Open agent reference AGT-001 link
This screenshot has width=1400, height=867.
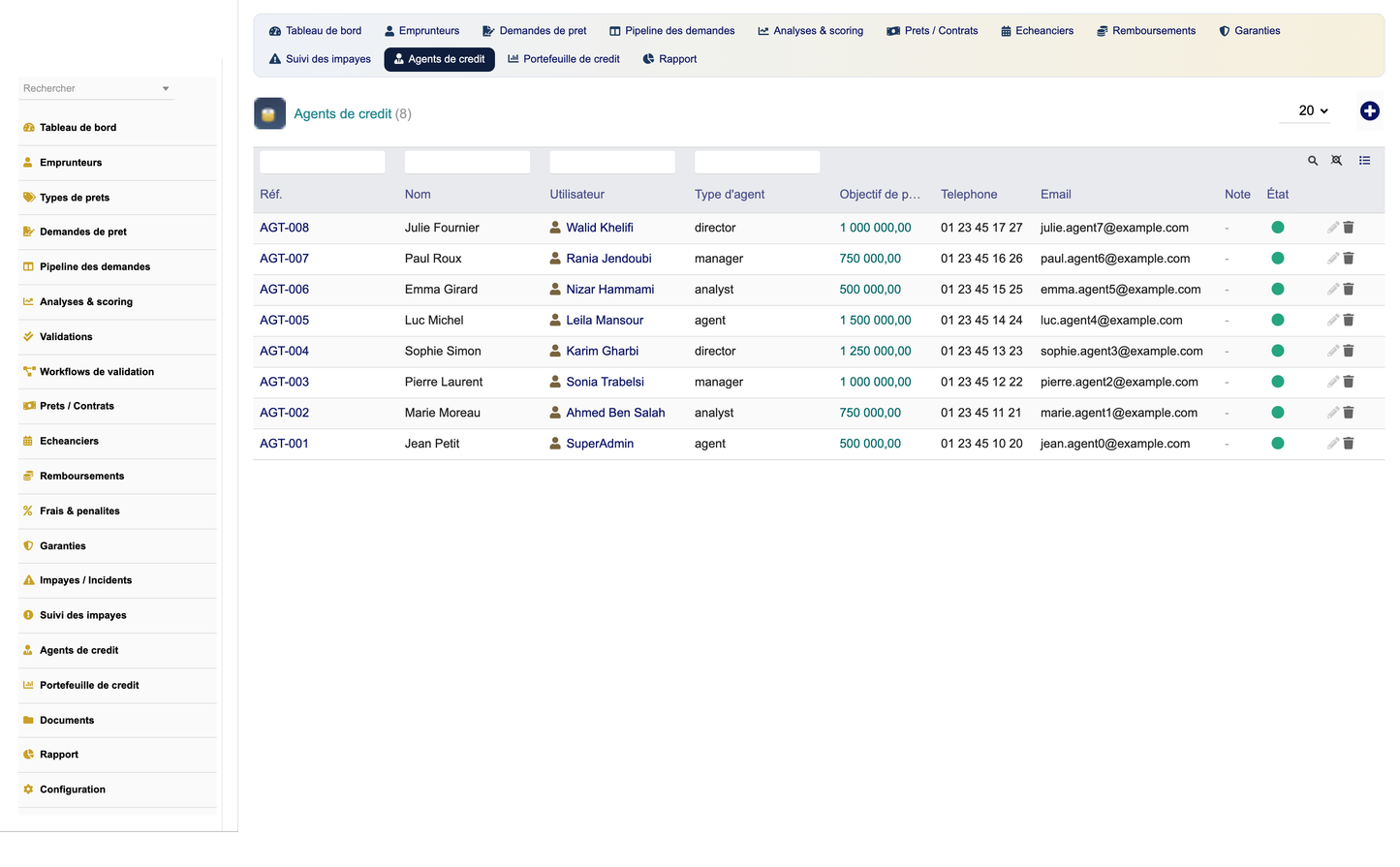tap(284, 444)
